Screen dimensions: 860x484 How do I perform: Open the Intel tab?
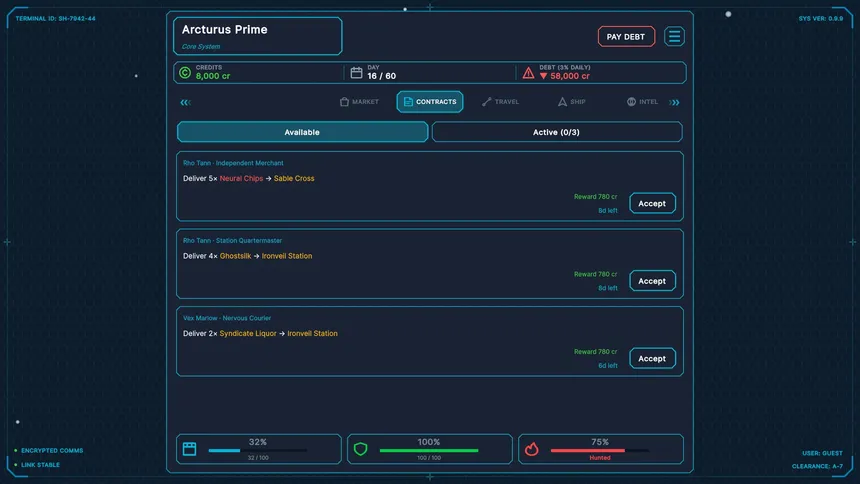[642, 102]
